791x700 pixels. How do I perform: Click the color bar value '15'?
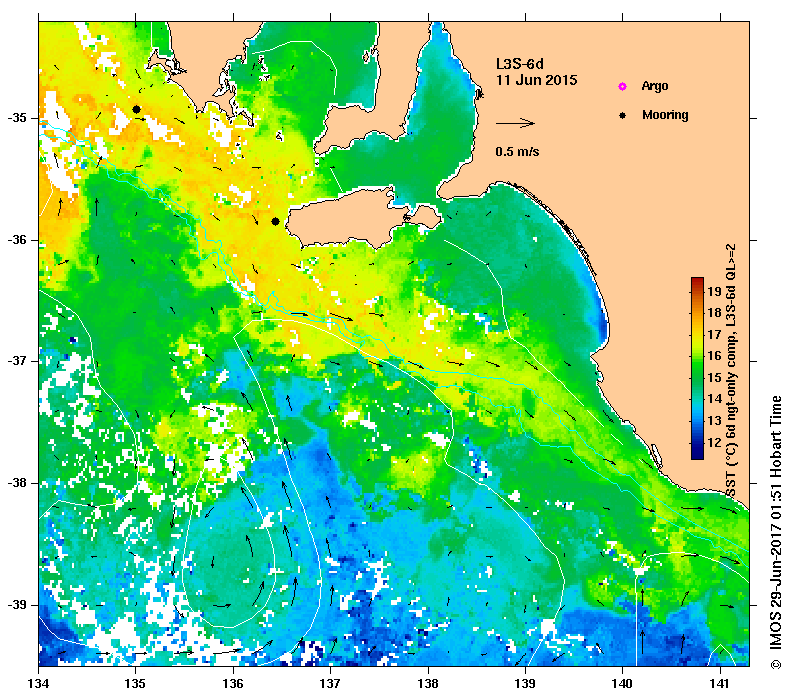[714, 377]
